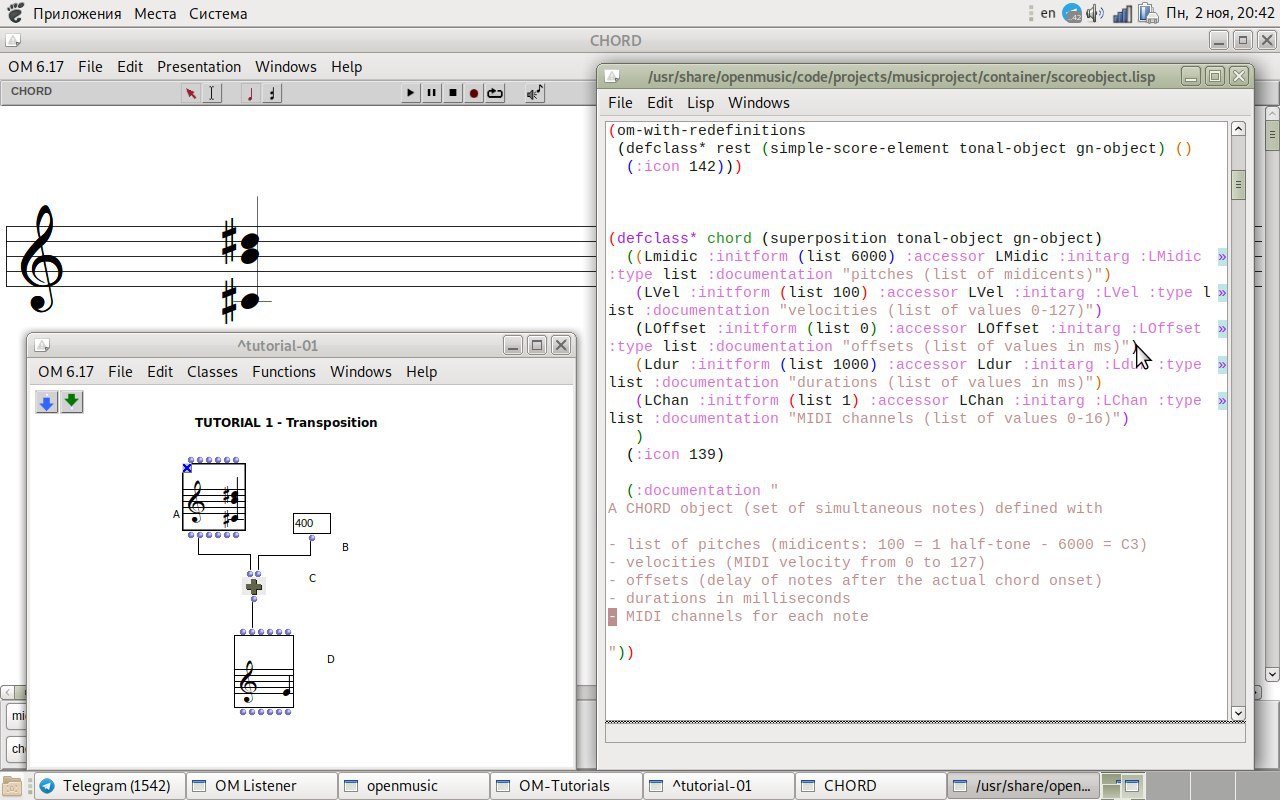Screen dimensions: 1280x800
Task: Click the battery power tray icon
Action: (x=1147, y=13)
